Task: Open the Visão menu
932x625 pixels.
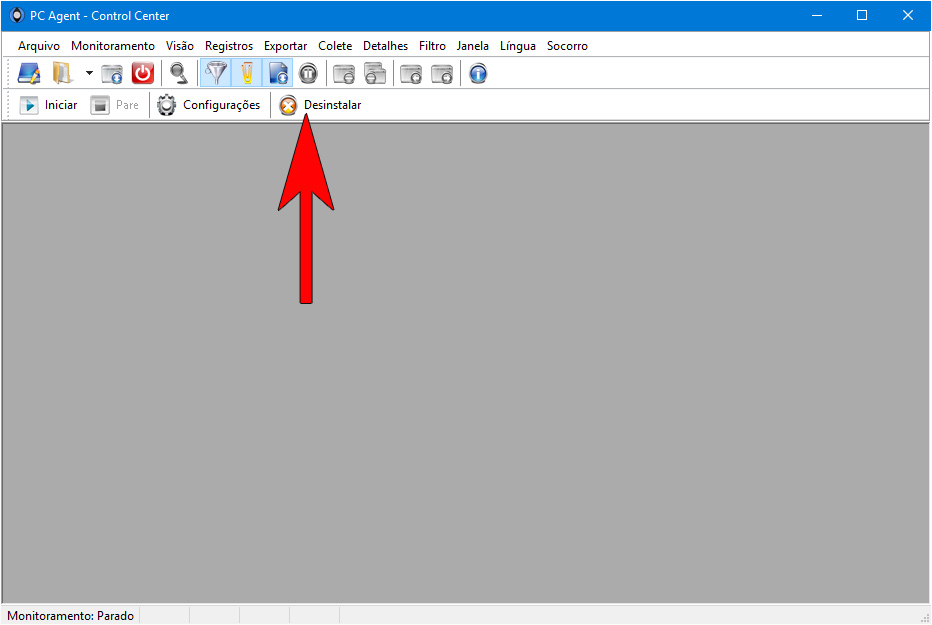Action: 180,46
